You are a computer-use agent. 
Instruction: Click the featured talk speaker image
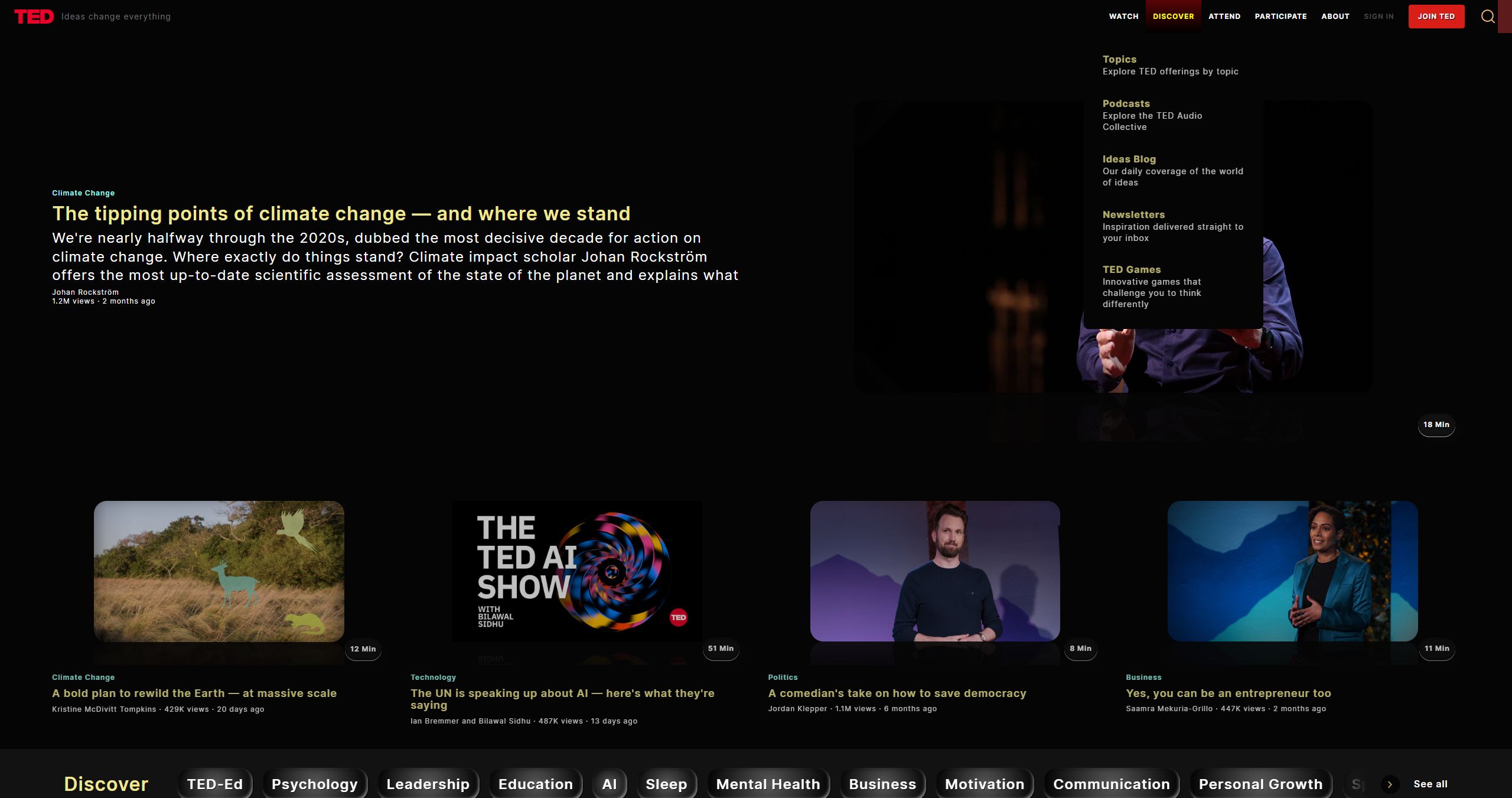1113,247
